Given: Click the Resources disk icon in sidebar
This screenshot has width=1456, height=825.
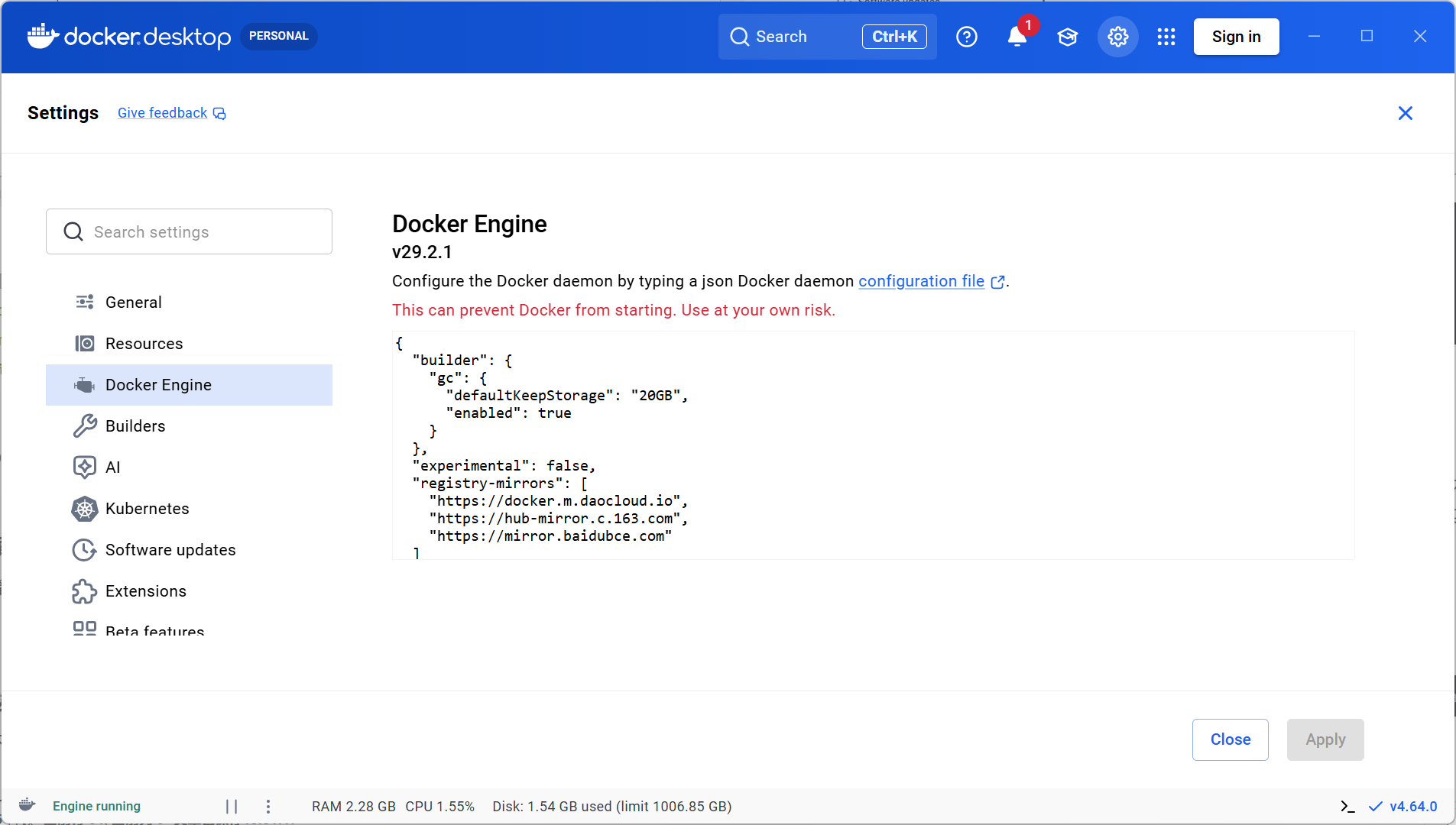Looking at the screenshot, I should point(85,343).
